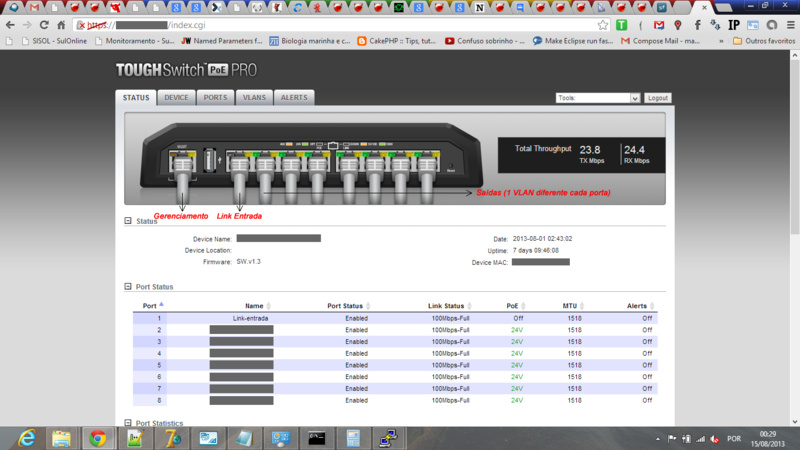Collapse the Status section
The width and height of the screenshot is (800, 450).
128,221
